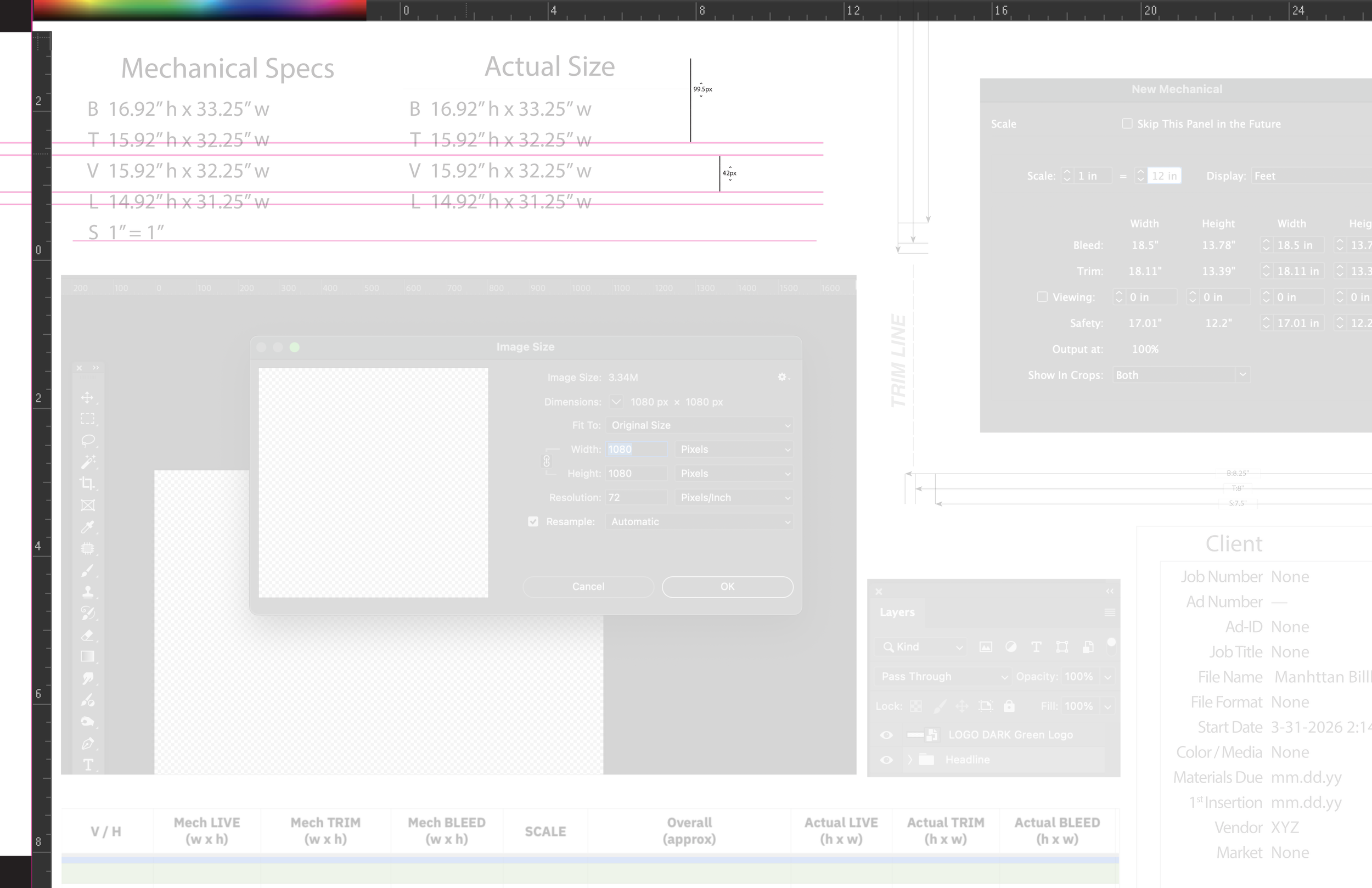Click the Bleed width 18.5 in stepper
The height and width of the screenshot is (888, 1372).
pos(1266,245)
